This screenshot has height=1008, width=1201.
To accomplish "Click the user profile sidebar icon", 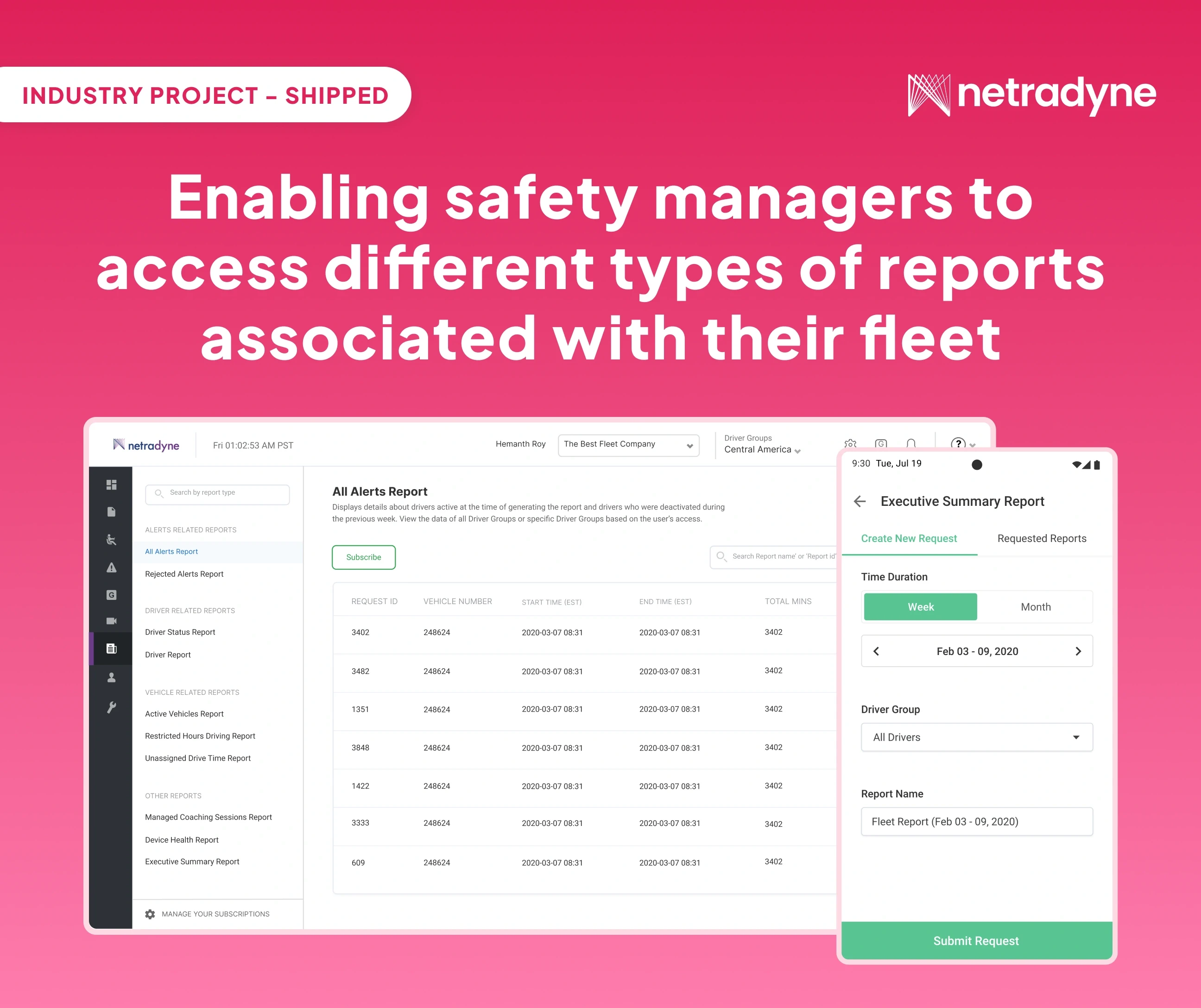I will (112, 678).
